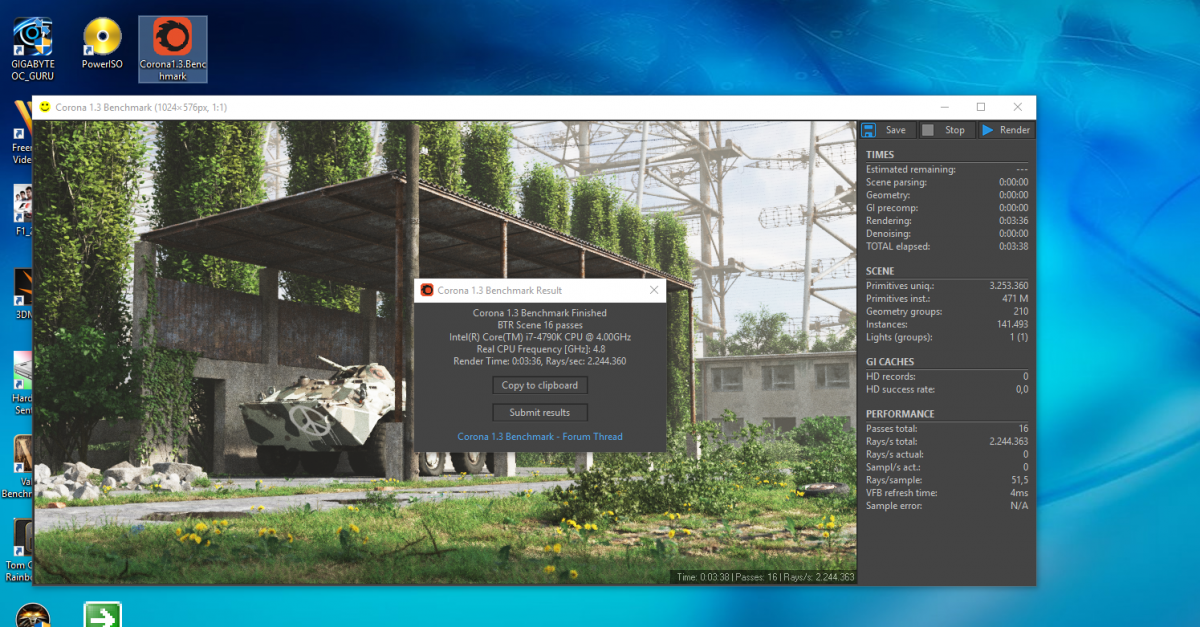Click the Render Time and Rays/sec line

[540, 361]
